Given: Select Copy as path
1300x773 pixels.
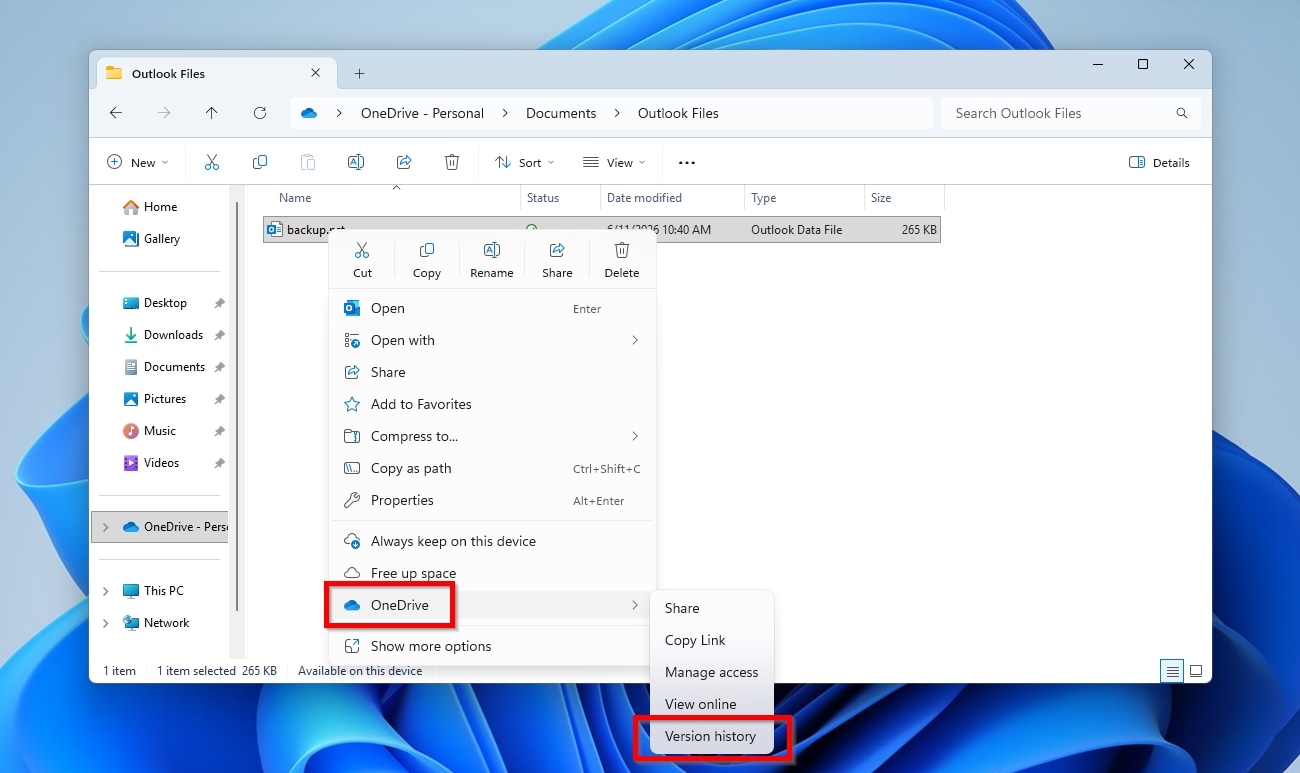Looking at the screenshot, I should click(492, 468).
